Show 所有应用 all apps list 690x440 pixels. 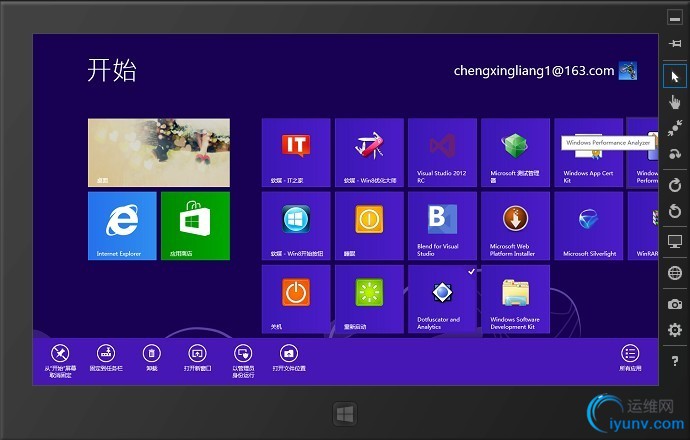(630, 358)
